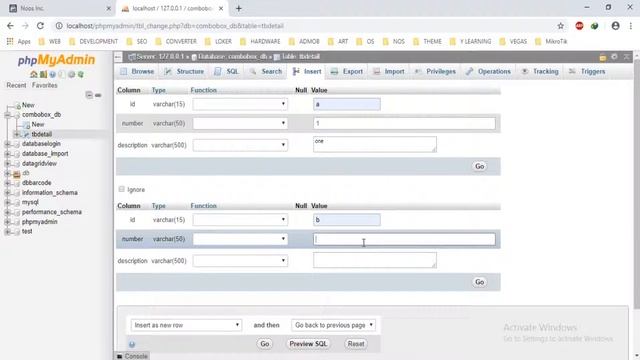
Task: Bookmark this page star icon
Action: (x=560, y=26)
